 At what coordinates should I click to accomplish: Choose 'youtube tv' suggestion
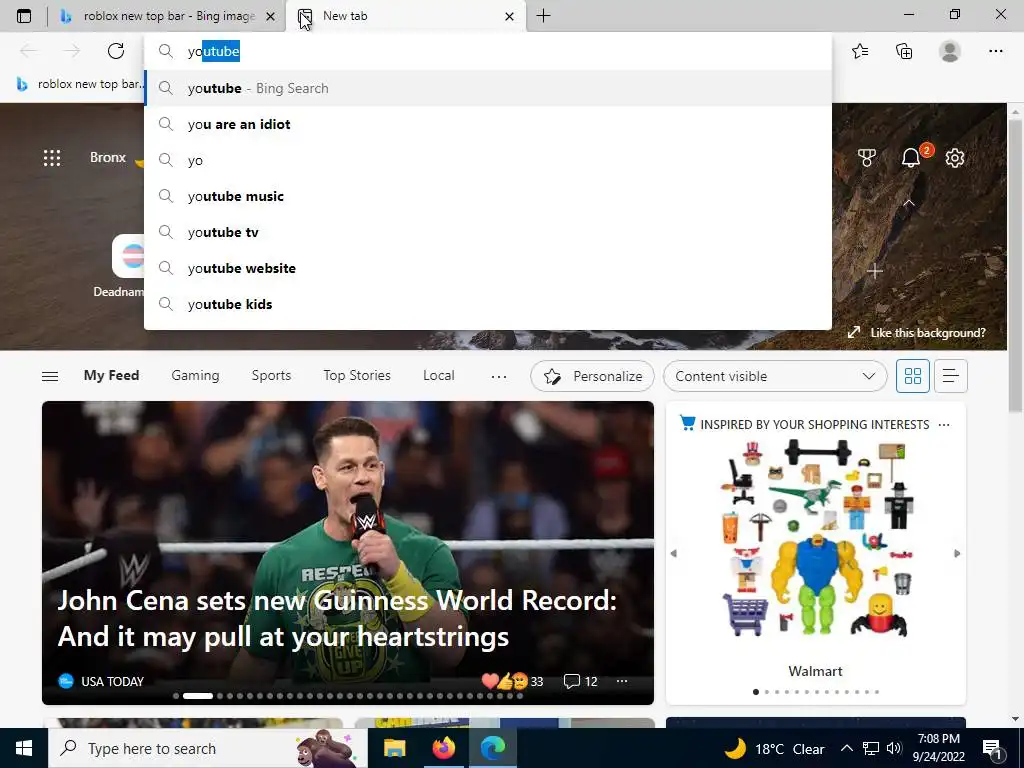[x=488, y=232]
